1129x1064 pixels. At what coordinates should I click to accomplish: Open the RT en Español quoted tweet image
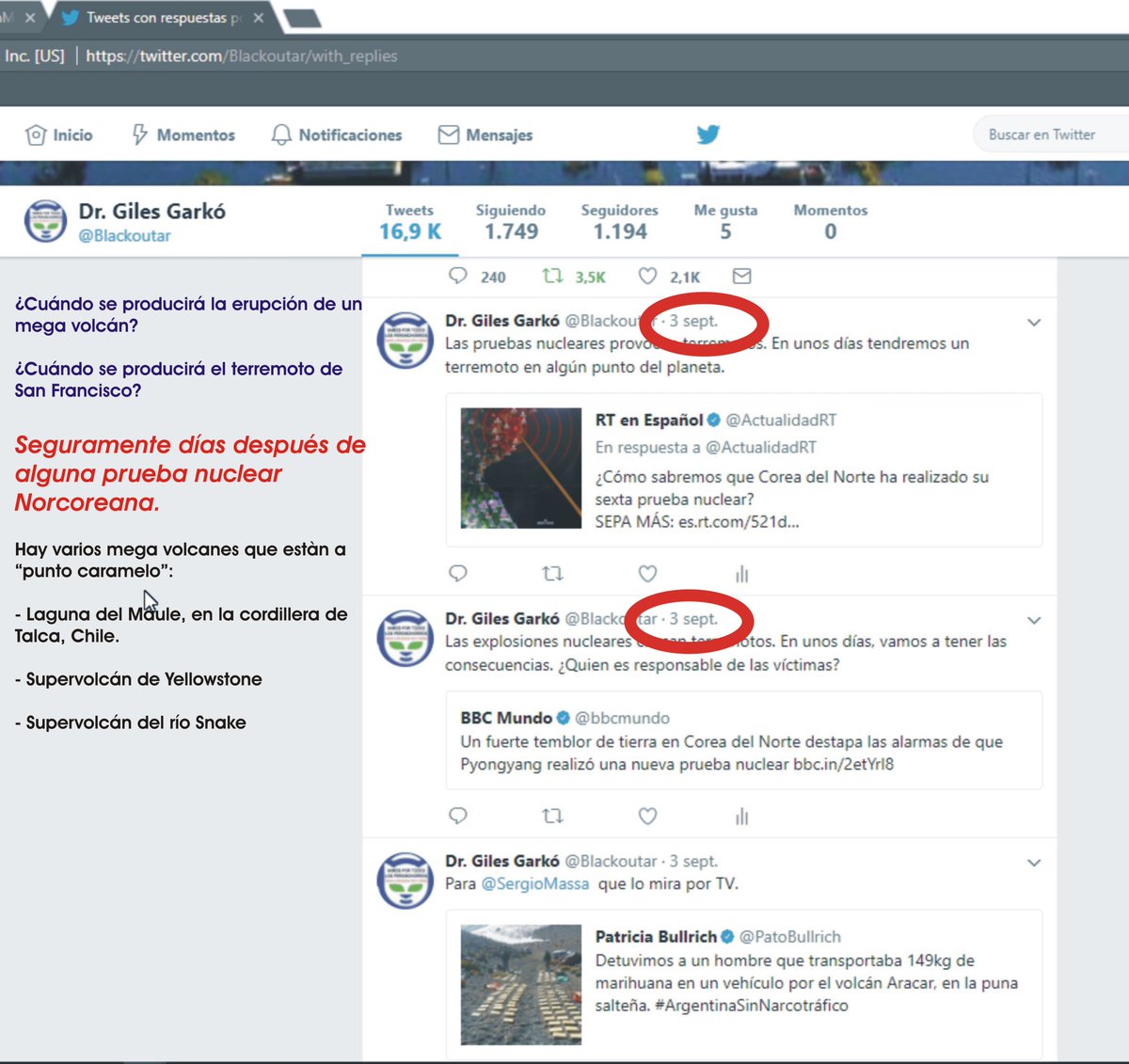(x=521, y=468)
